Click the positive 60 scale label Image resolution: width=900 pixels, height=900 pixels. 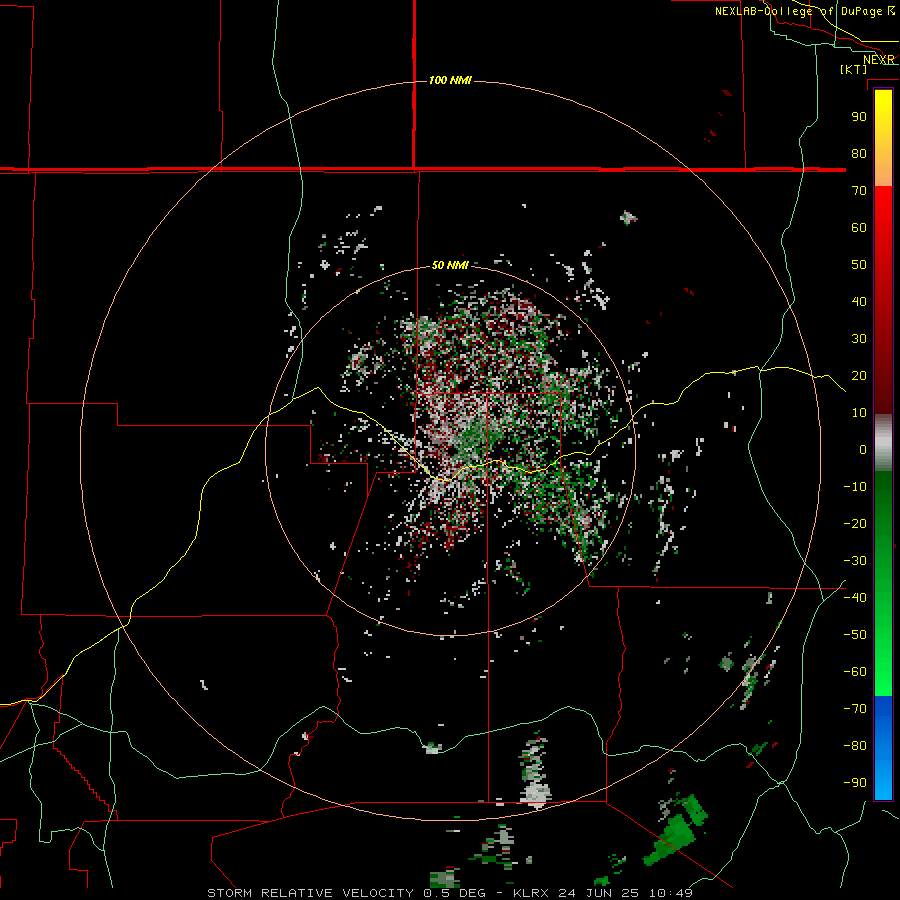[859, 227]
